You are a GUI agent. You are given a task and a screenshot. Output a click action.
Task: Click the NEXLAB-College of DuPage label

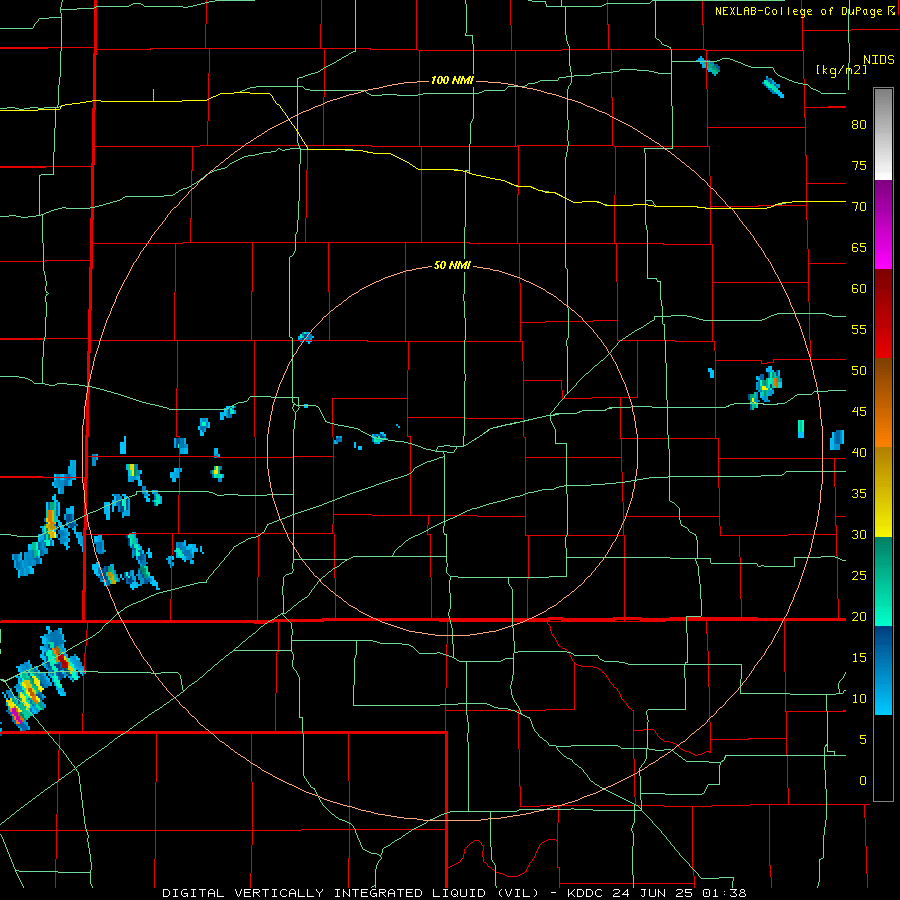(x=798, y=11)
